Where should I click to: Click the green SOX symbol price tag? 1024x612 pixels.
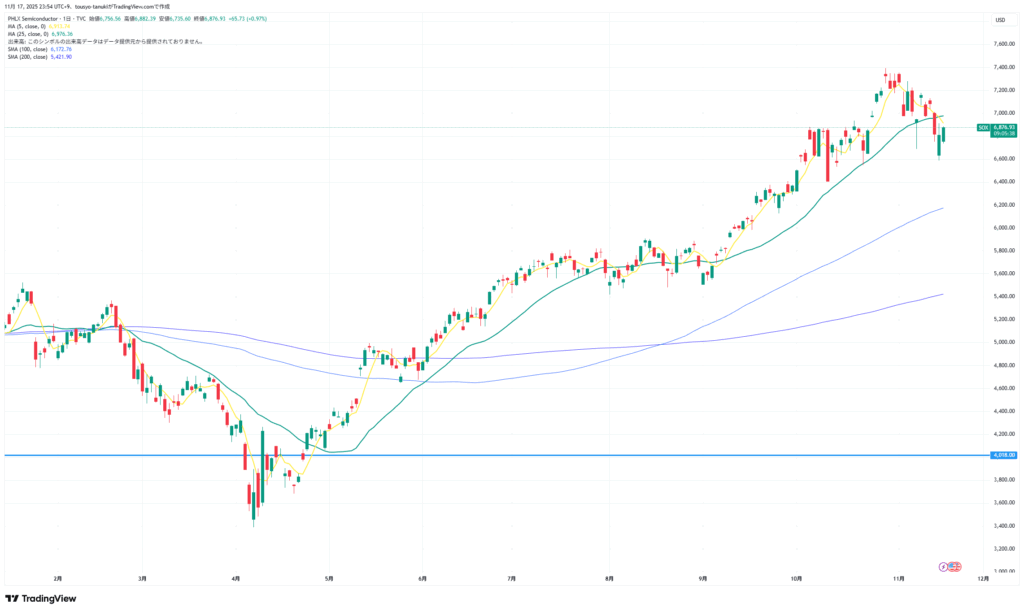(x=983, y=128)
